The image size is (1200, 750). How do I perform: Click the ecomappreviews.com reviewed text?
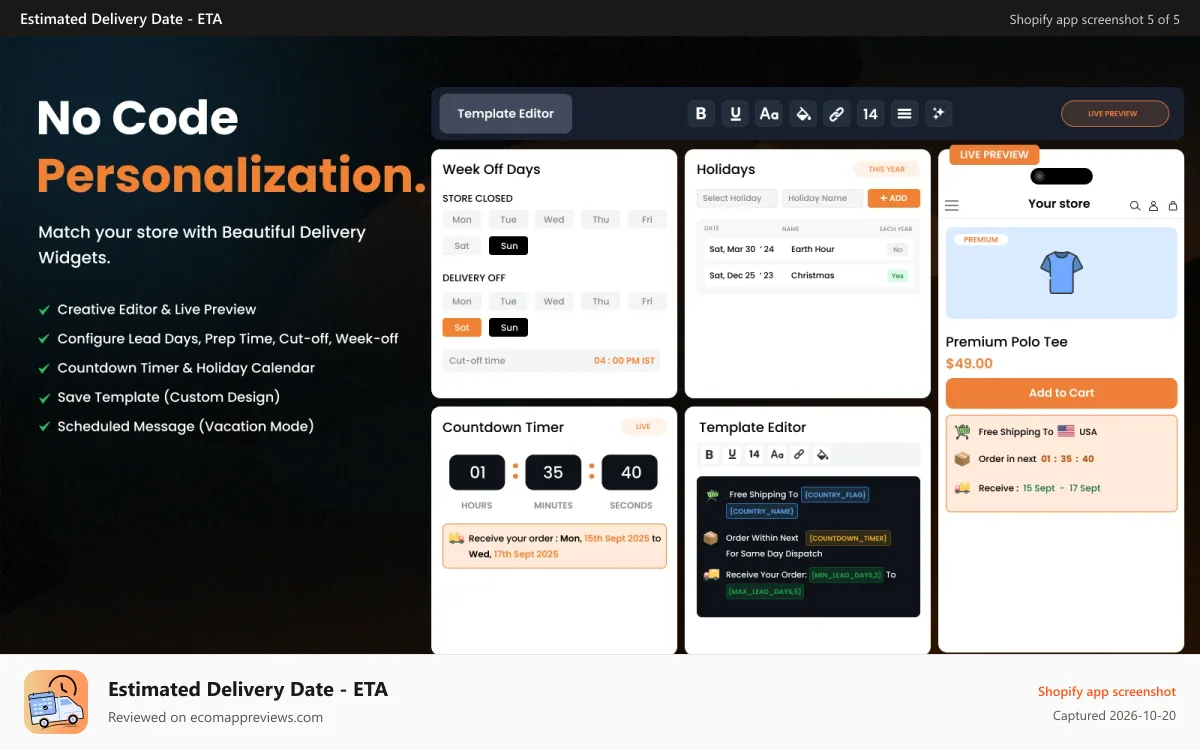[215, 717]
